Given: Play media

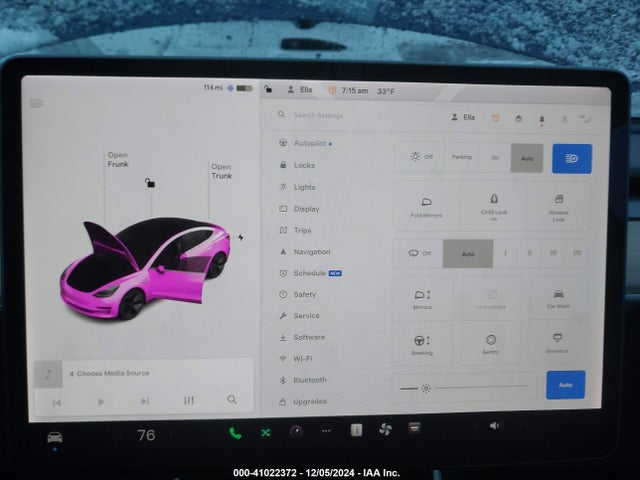Looking at the screenshot, I should [101, 402].
